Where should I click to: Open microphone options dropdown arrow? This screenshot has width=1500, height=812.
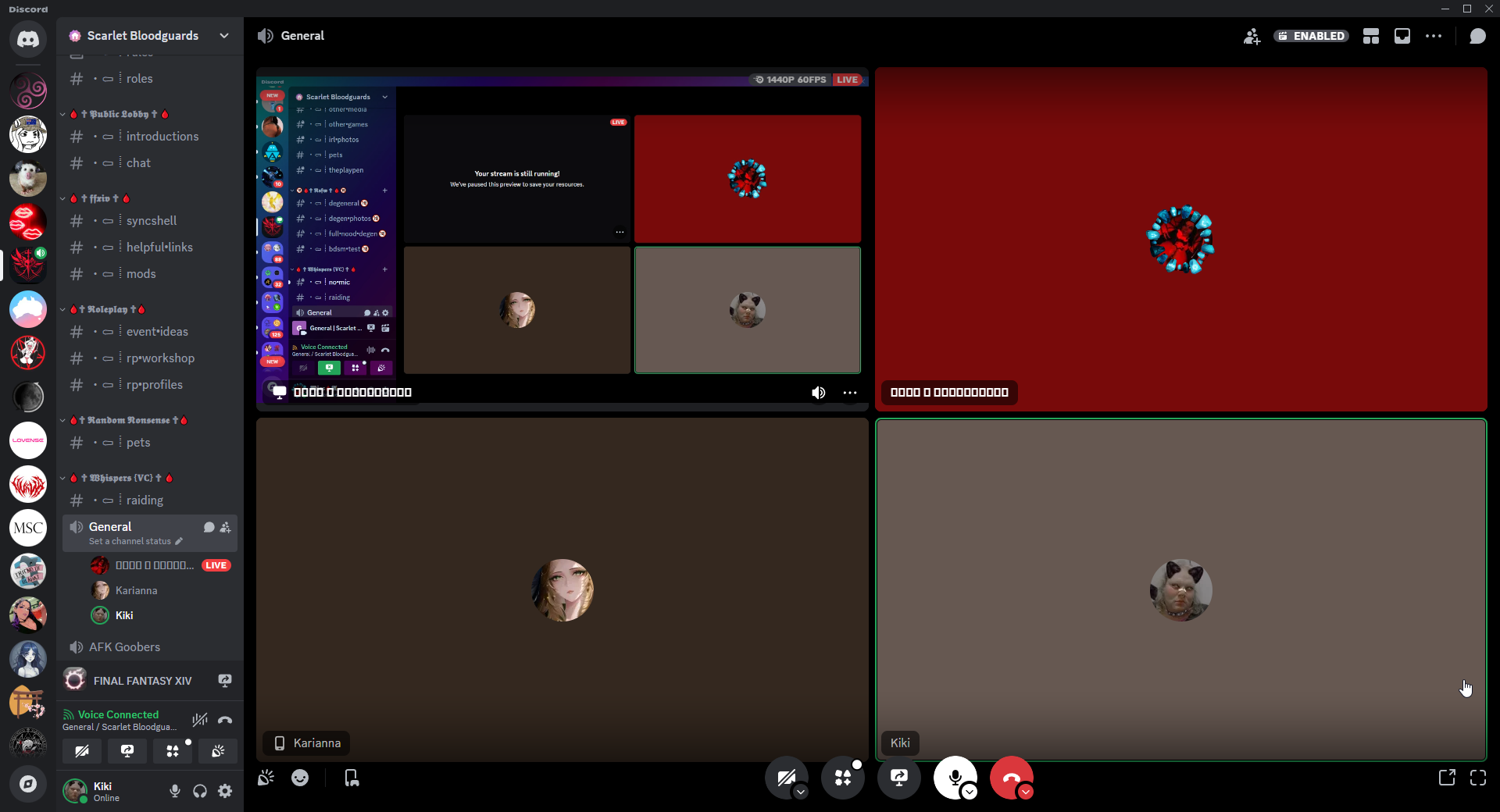(x=970, y=792)
